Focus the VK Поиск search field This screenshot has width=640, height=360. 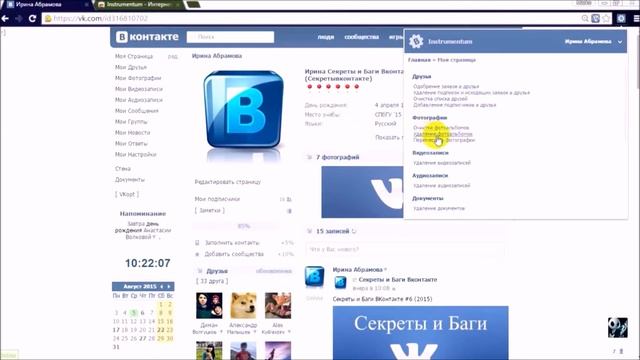tap(230, 37)
